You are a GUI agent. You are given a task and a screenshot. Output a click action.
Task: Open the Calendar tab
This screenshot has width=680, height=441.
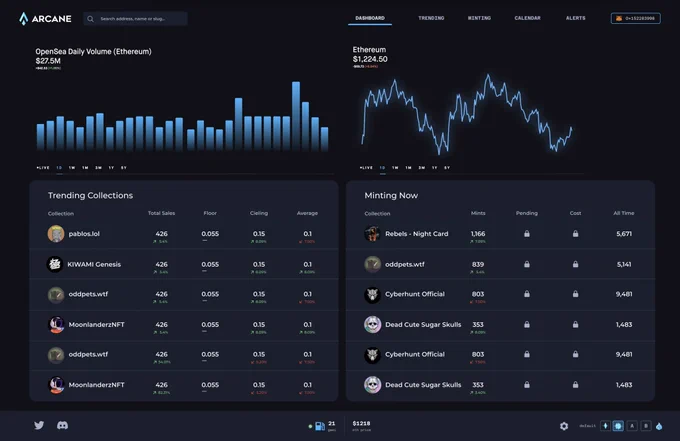[x=527, y=18]
